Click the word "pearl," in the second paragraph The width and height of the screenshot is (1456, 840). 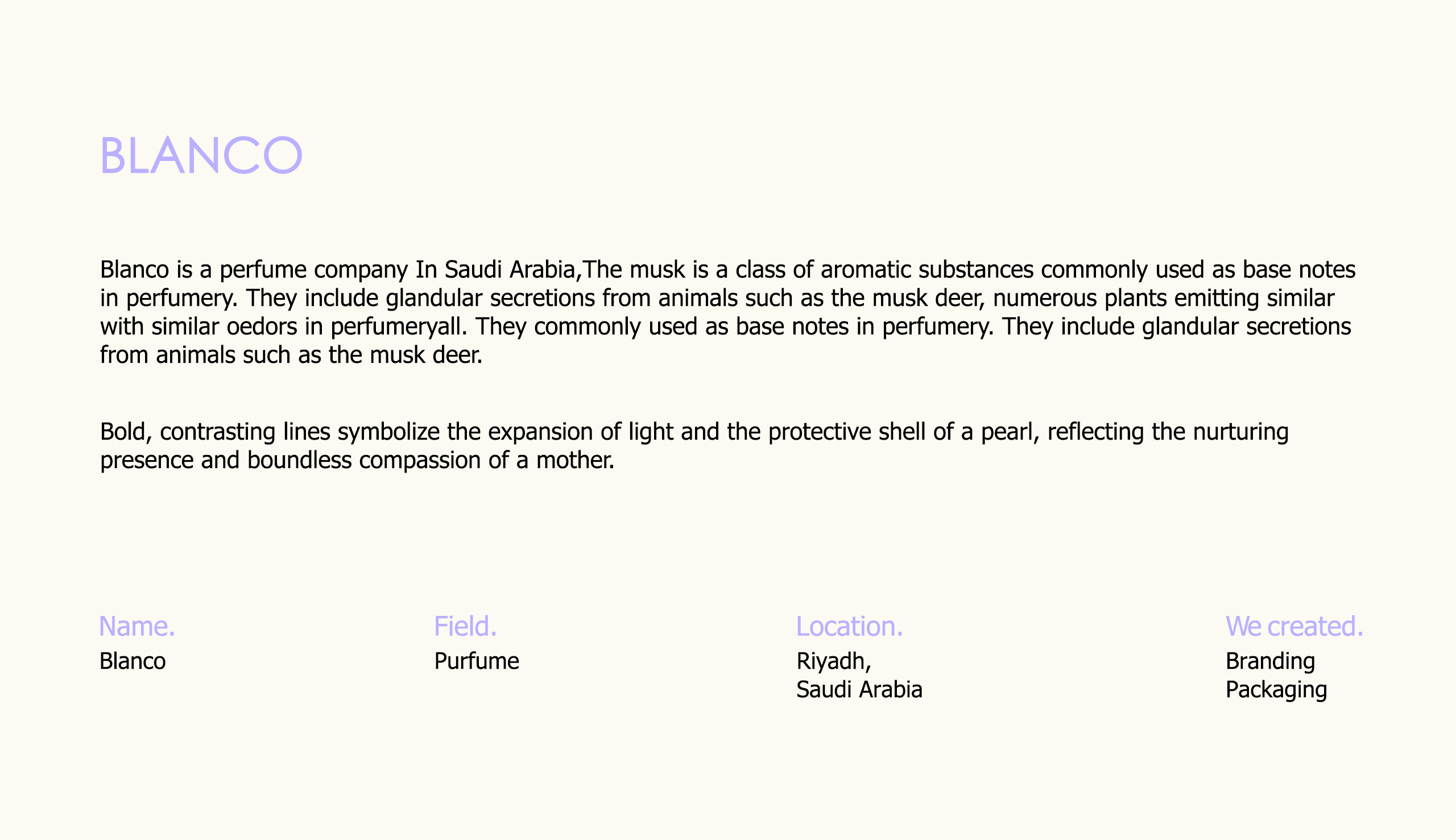click(1010, 432)
